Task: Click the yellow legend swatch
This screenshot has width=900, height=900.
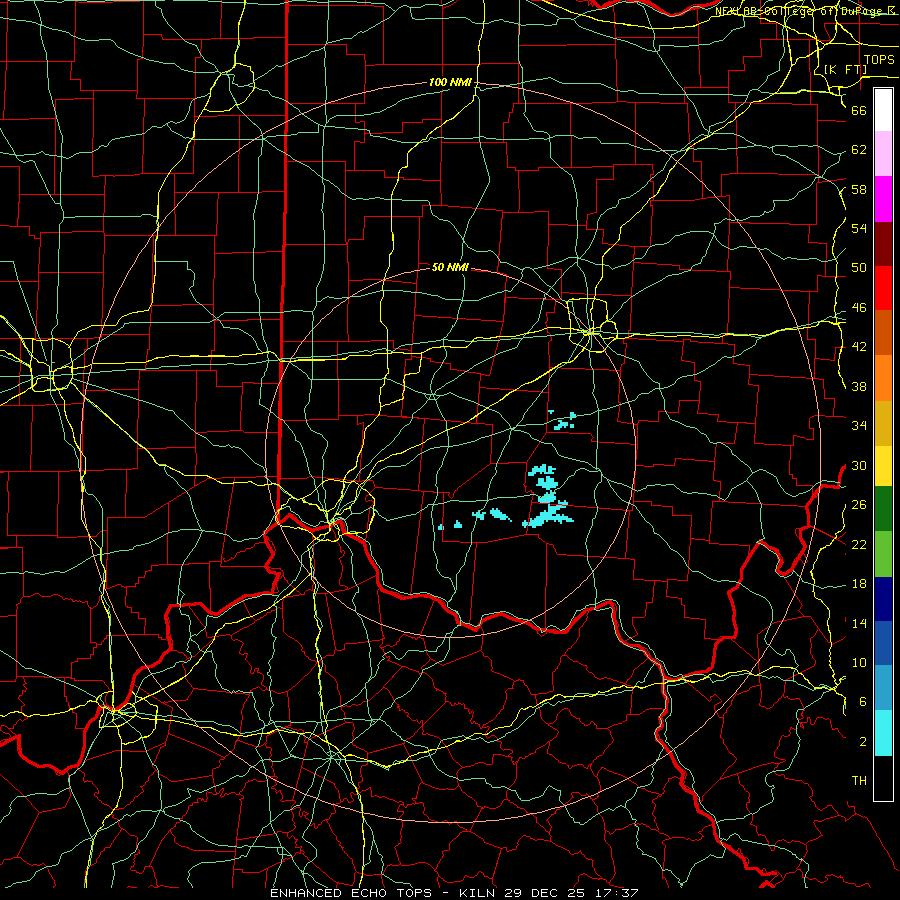Action: tap(883, 465)
